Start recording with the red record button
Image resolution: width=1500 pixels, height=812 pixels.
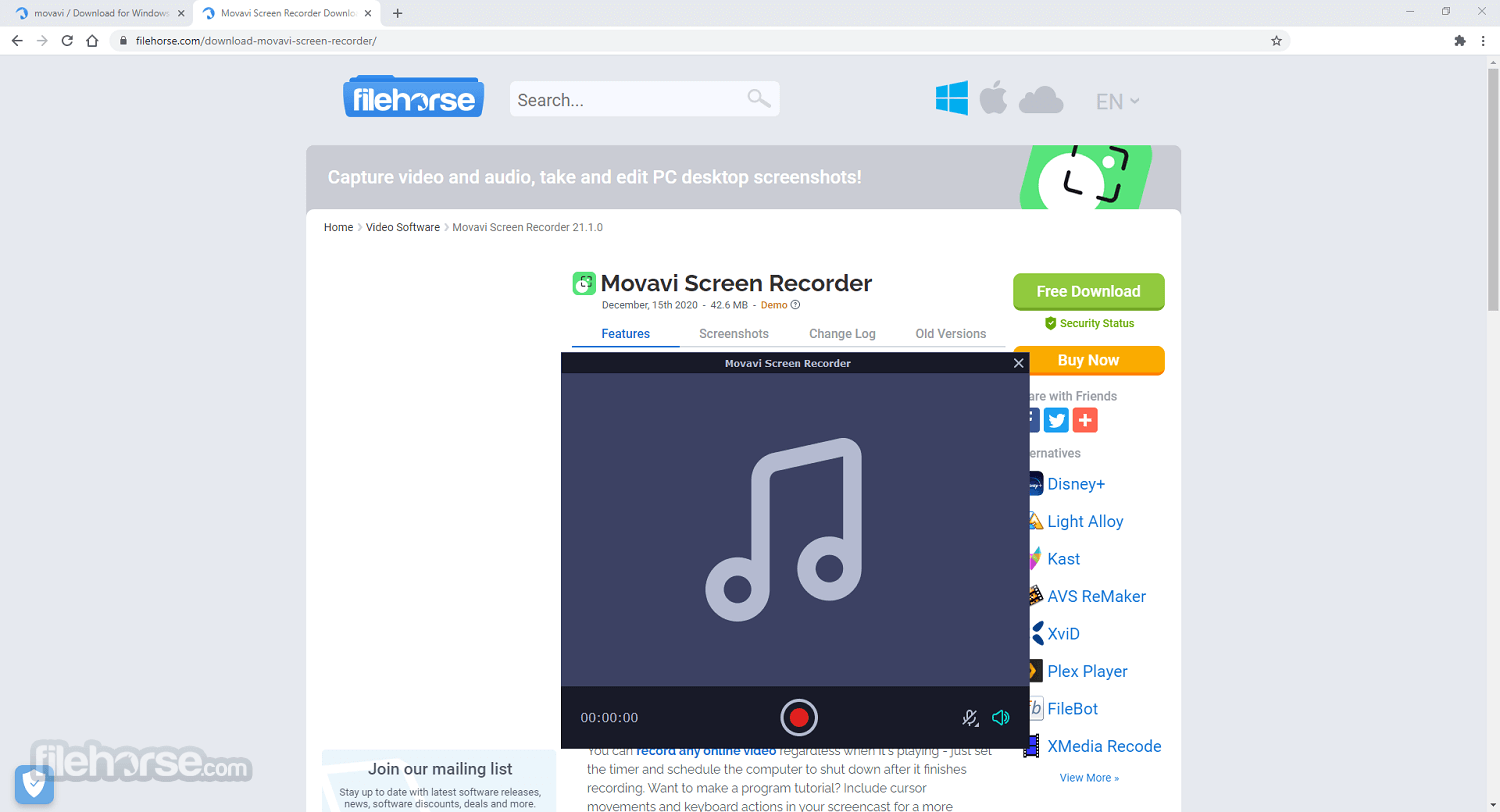point(799,717)
